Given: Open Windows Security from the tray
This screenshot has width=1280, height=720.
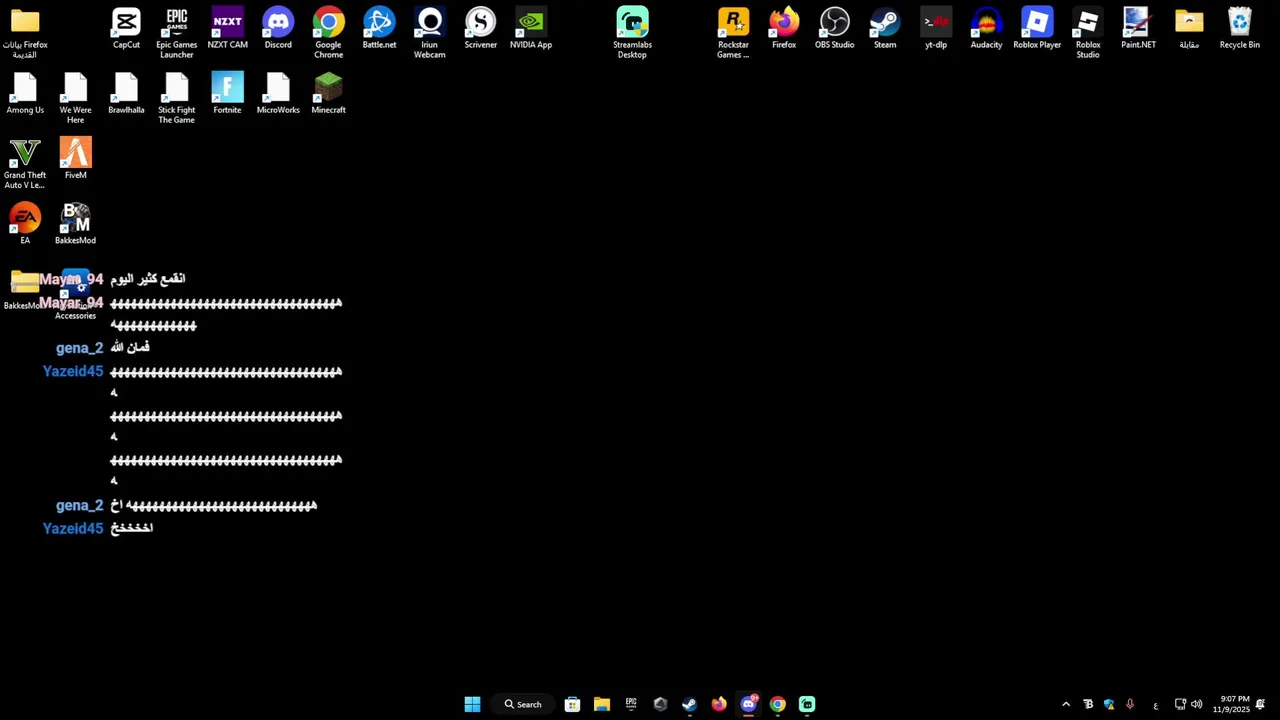Looking at the screenshot, I should coord(1109,704).
